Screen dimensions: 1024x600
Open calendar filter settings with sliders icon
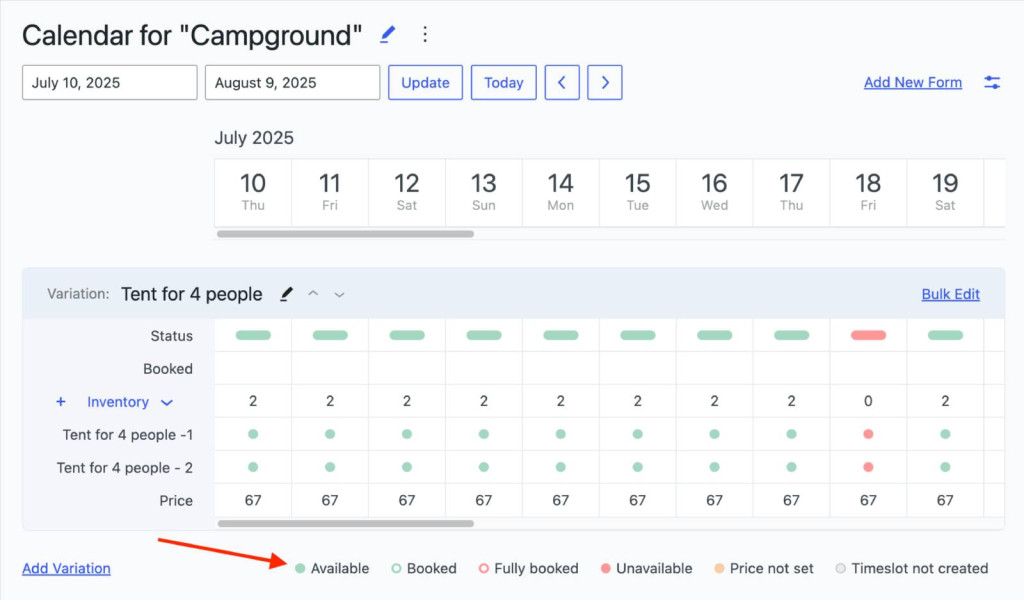[992, 82]
